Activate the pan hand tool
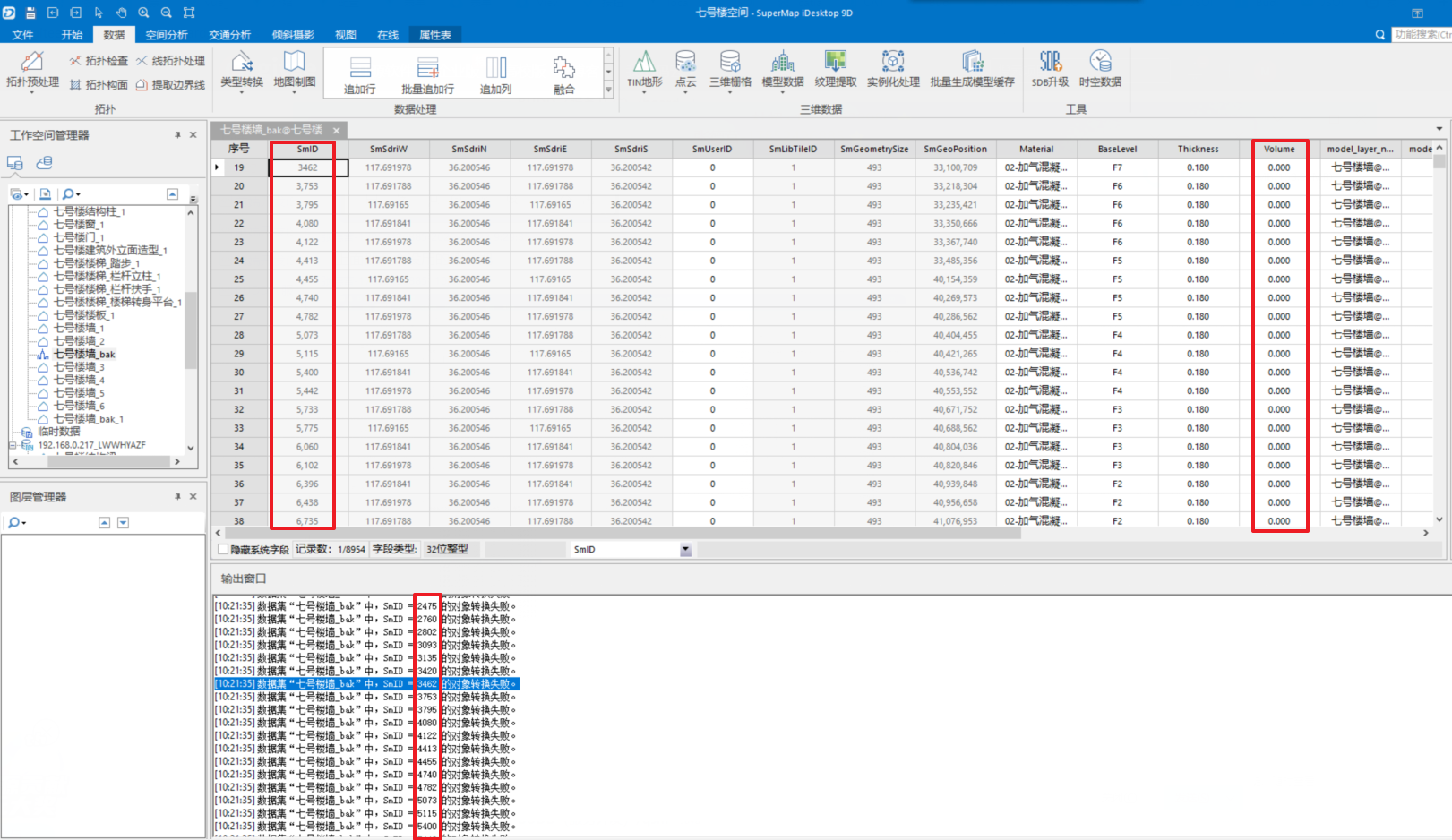The height and width of the screenshot is (840, 1452). [x=121, y=13]
